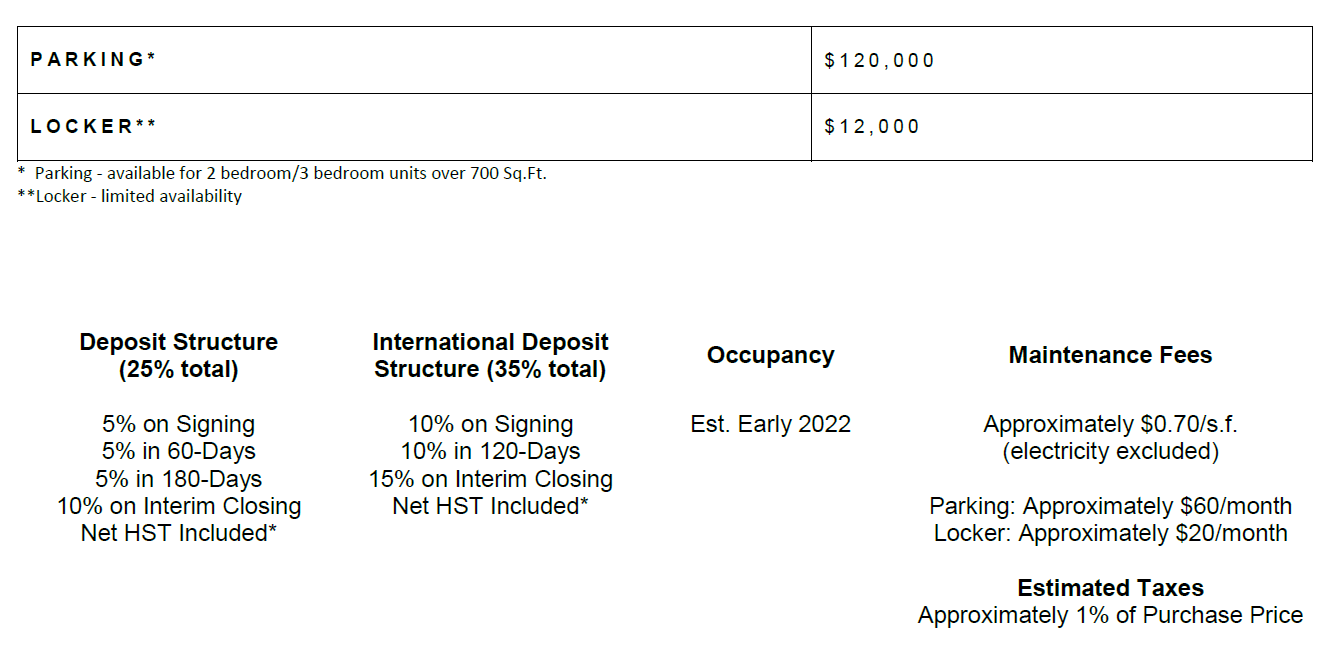Click the "5% on Signing" line
The height and width of the screenshot is (651, 1338).
pyautogui.click(x=179, y=424)
